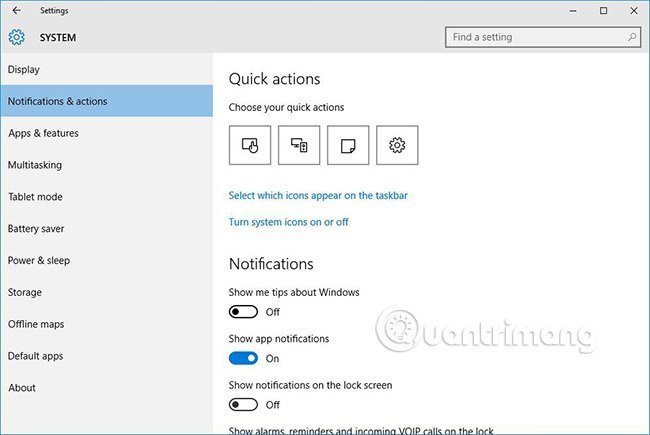Click the Notifications heading
This screenshot has width=650, height=435.
point(271,264)
